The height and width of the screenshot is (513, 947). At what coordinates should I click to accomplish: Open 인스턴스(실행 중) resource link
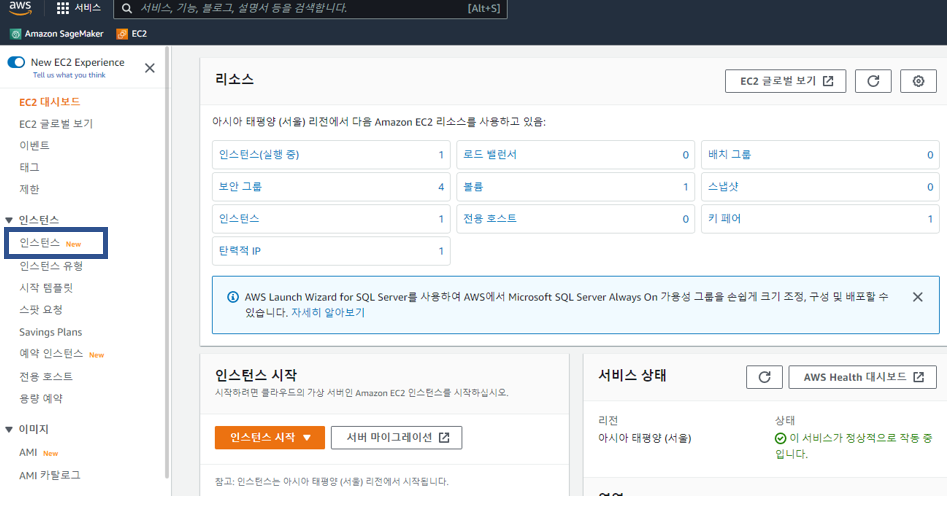coord(259,154)
